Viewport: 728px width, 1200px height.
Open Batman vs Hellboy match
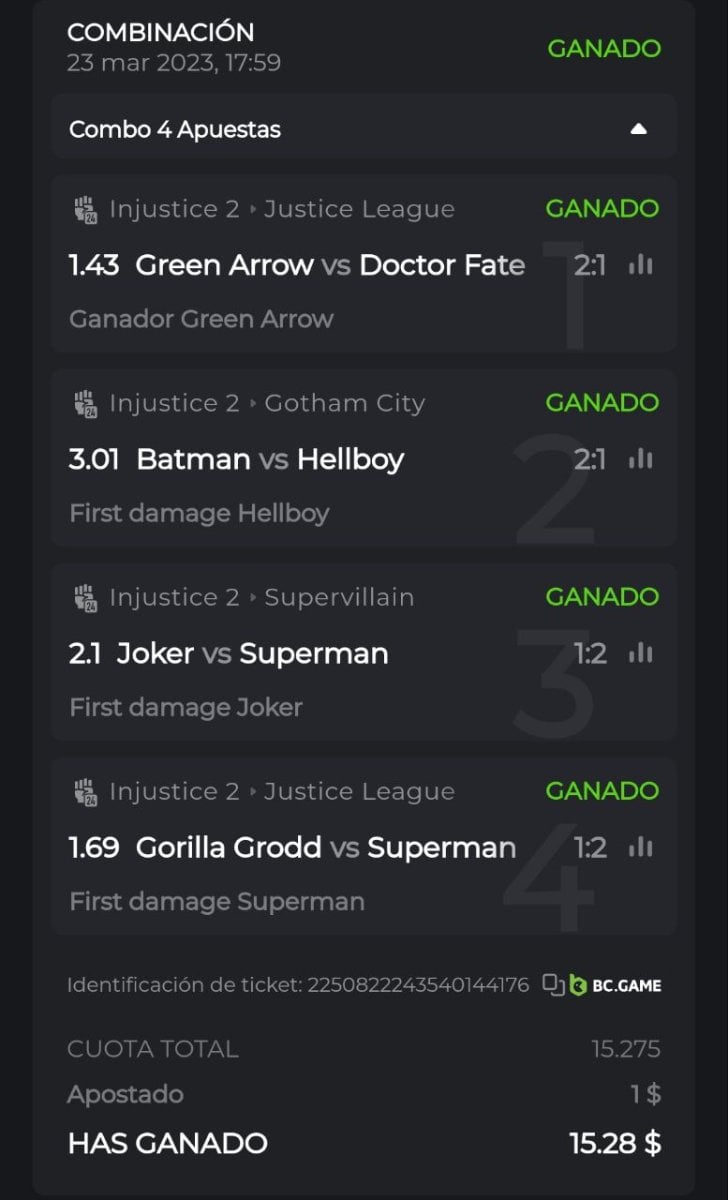pos(270,459)
